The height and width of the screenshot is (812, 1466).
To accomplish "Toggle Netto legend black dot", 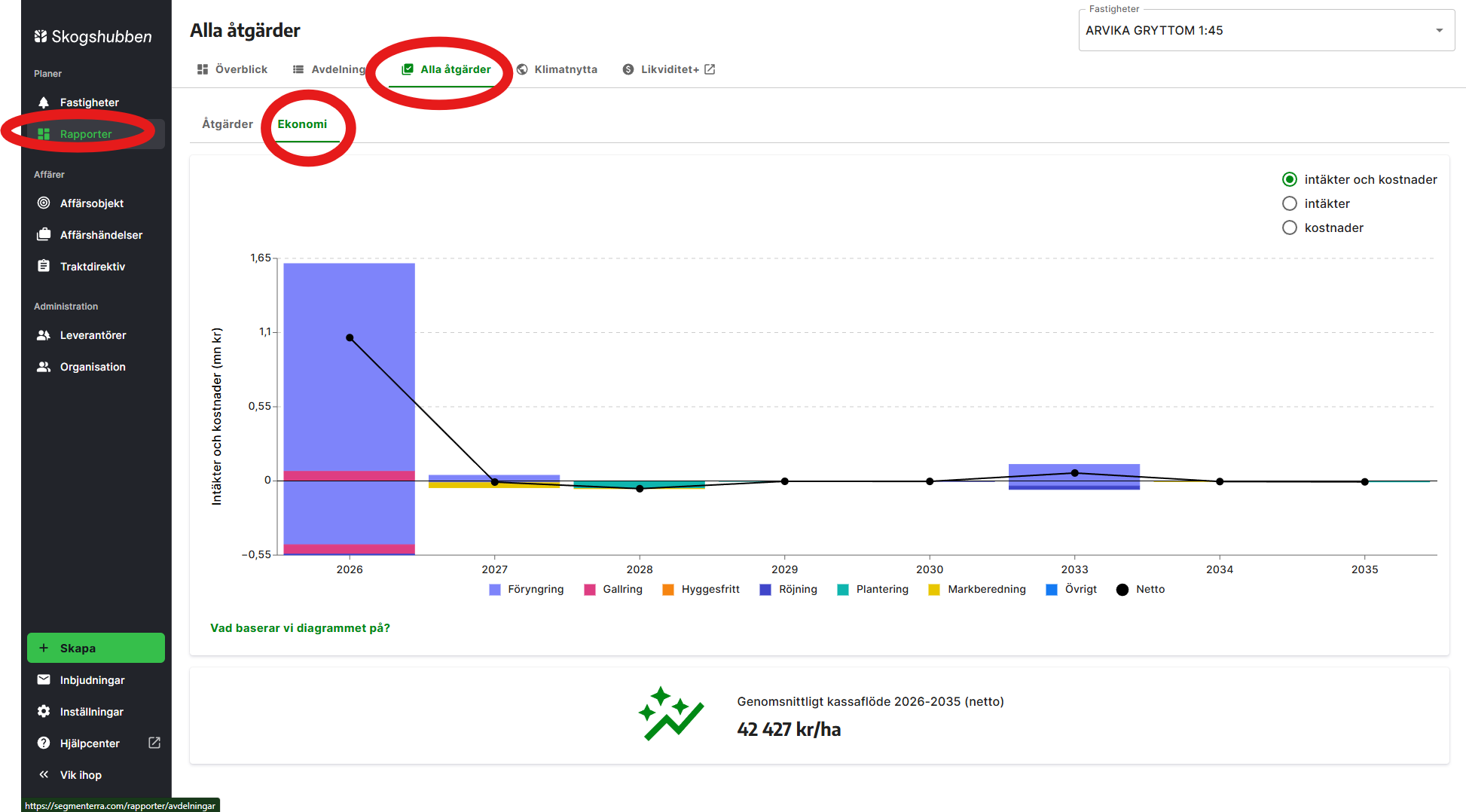I will (1122, 590).
